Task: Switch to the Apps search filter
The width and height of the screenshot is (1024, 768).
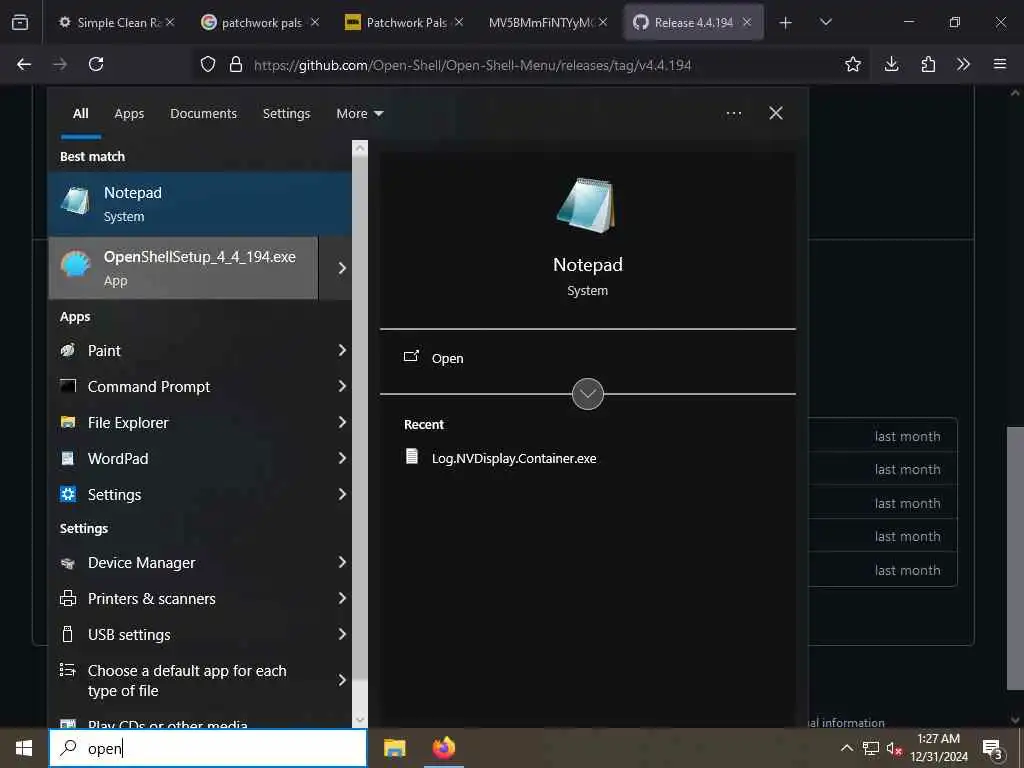Action: click(129, 114)
